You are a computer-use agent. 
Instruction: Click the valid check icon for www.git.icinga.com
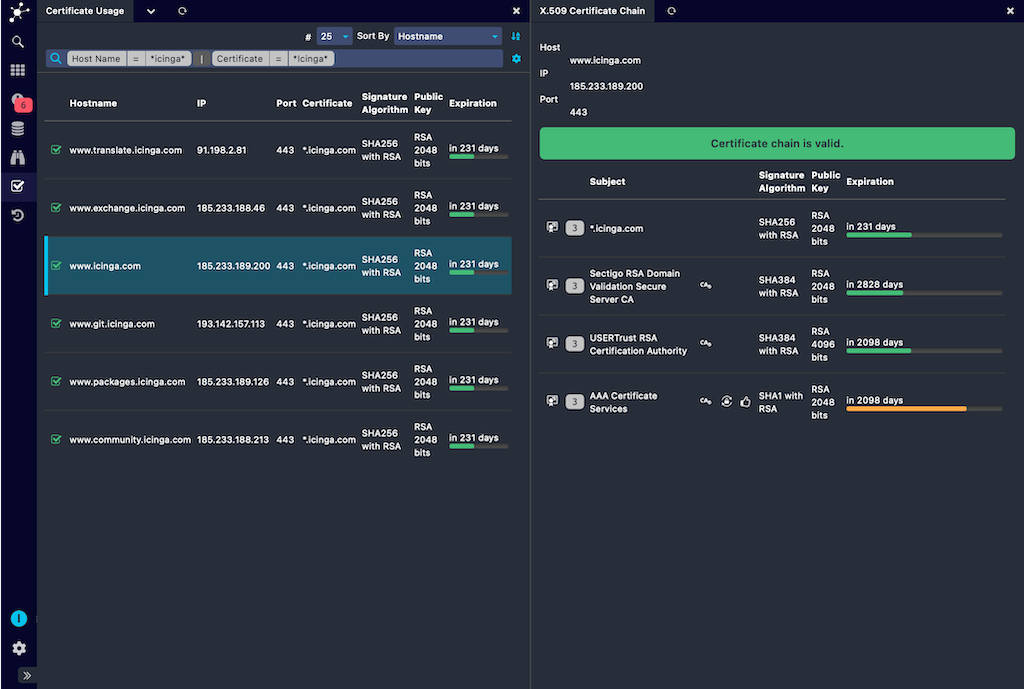(x=56, y=323)
